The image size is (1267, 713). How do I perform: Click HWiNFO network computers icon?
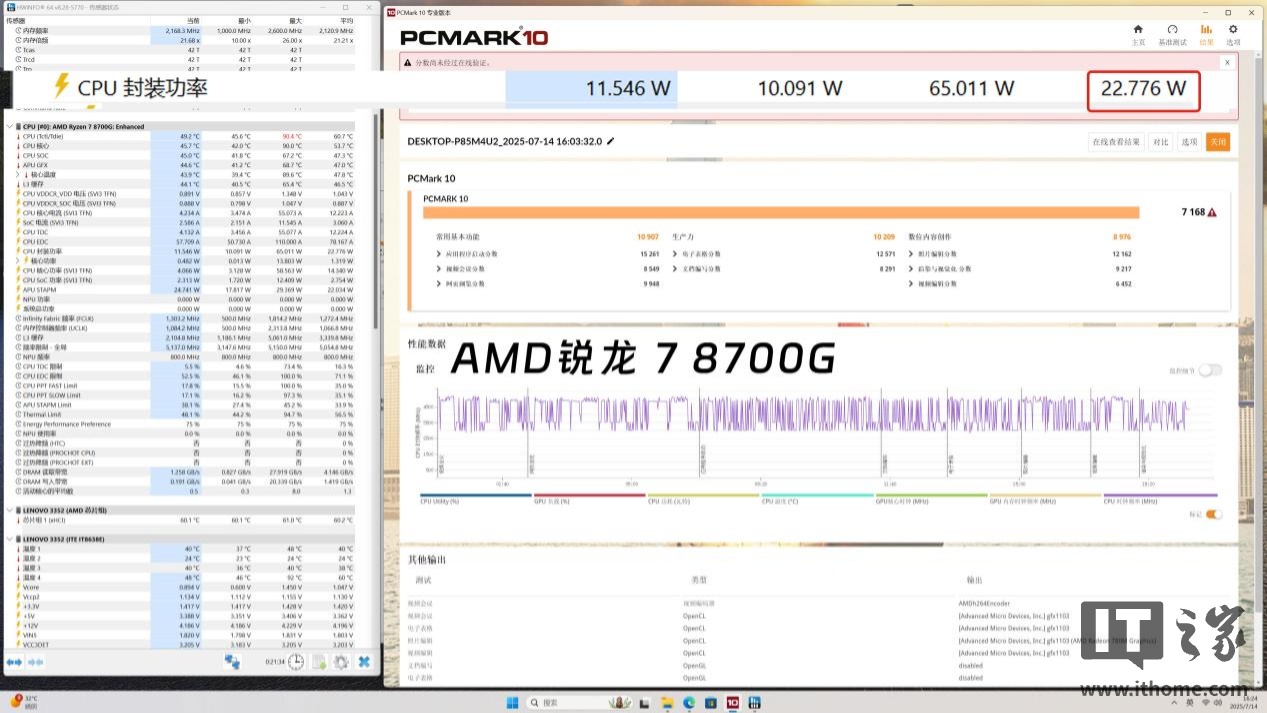point(232,662)
